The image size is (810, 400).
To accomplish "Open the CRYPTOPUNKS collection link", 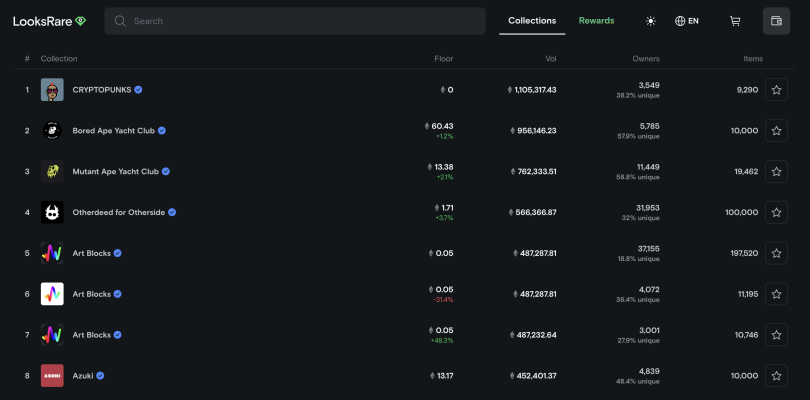I will (101, 90).
